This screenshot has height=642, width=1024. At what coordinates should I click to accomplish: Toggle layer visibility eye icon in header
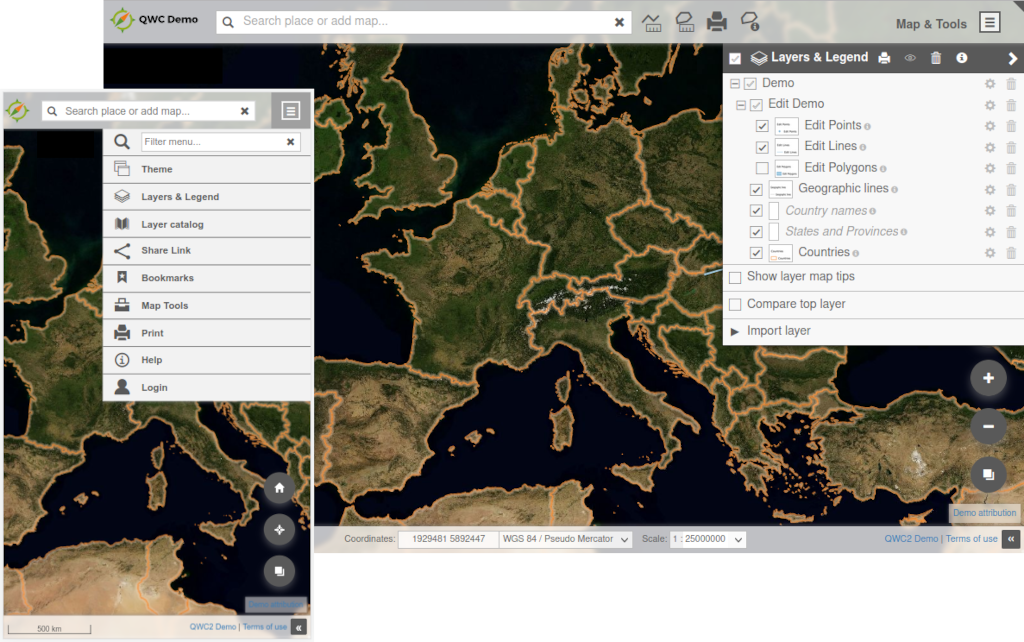910,58
